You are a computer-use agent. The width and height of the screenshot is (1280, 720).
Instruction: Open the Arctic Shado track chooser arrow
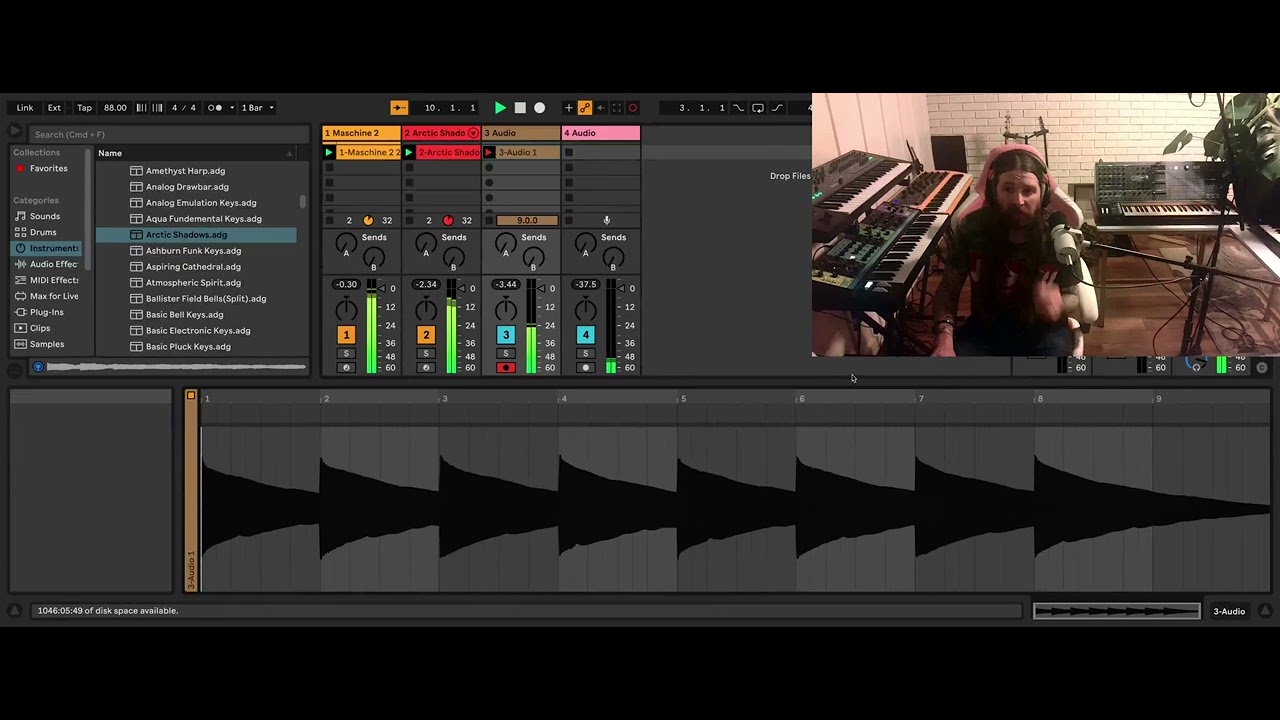[x=473, y=133]
